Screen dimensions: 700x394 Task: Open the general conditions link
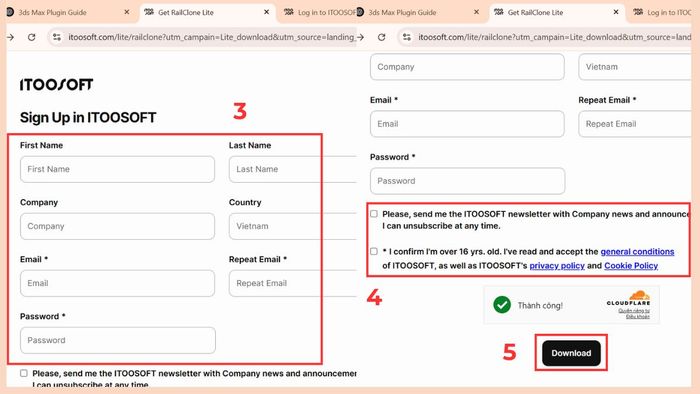[x=637, y=252]
